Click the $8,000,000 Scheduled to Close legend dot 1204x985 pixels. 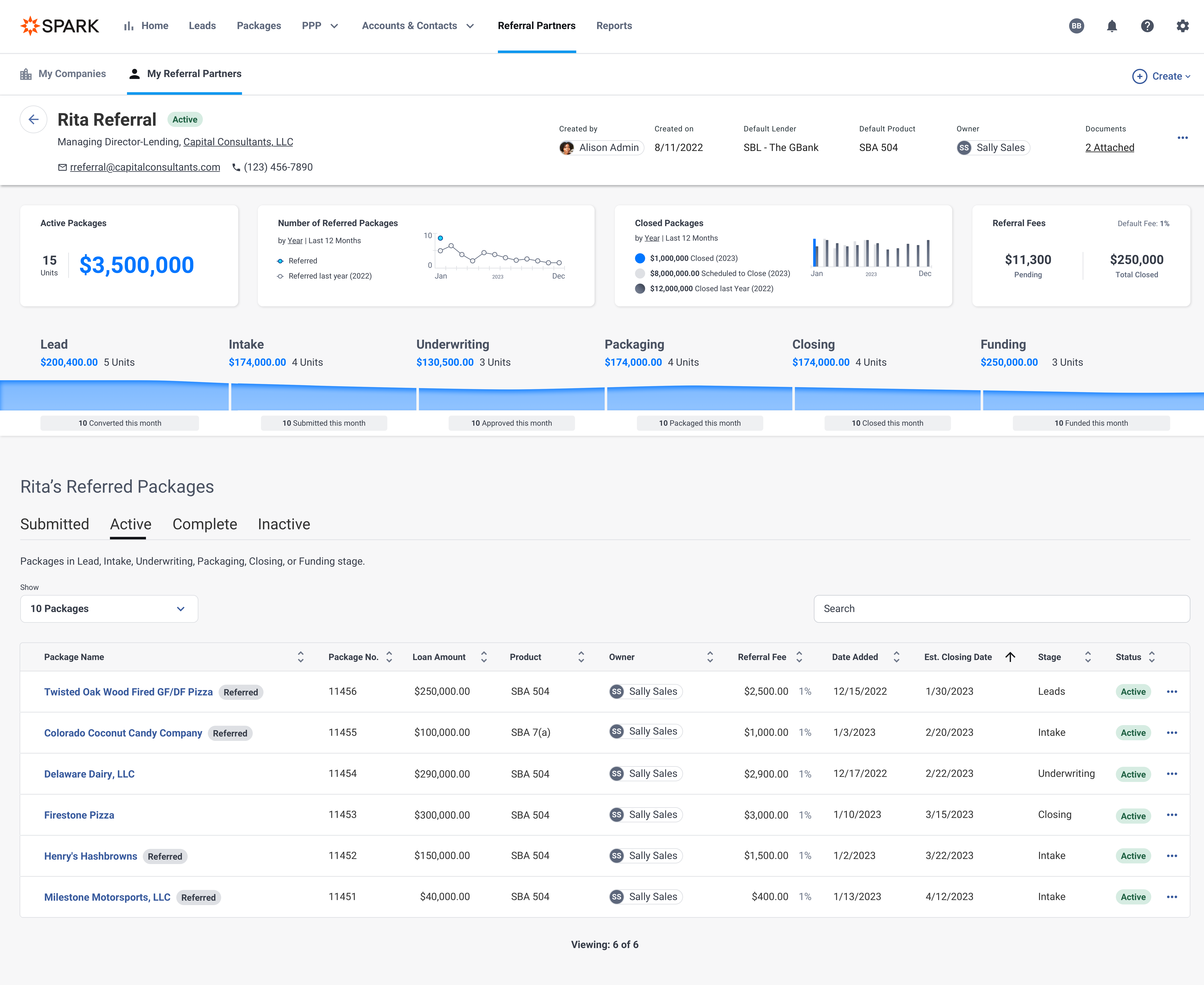coord(640,273)
